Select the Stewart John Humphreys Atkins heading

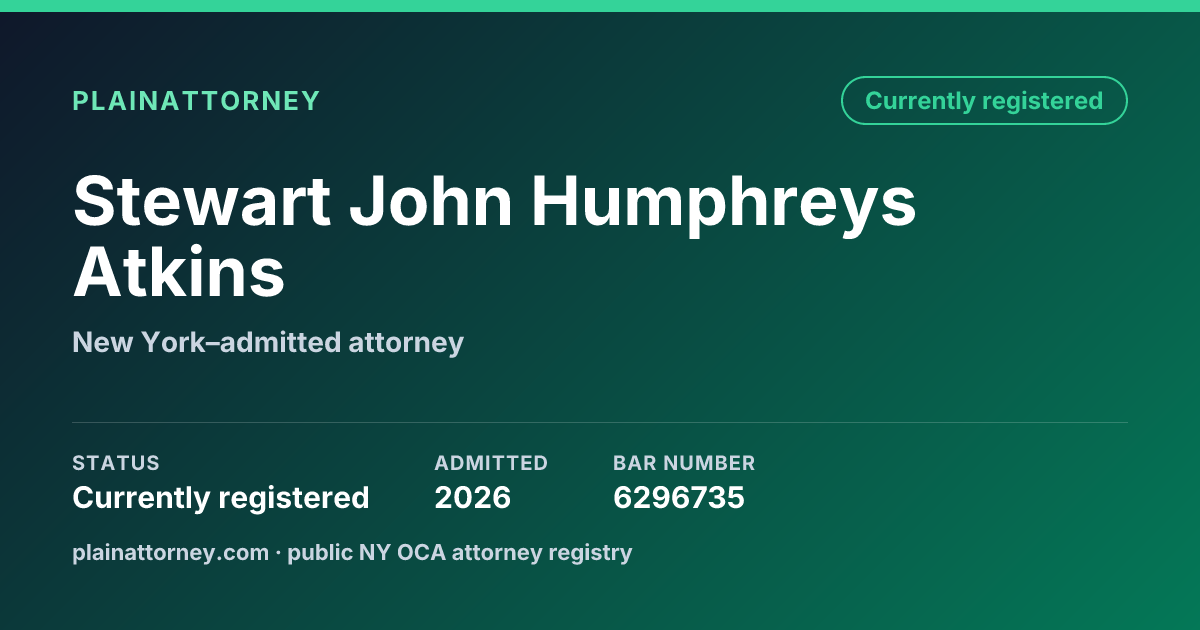pos(494,236)
